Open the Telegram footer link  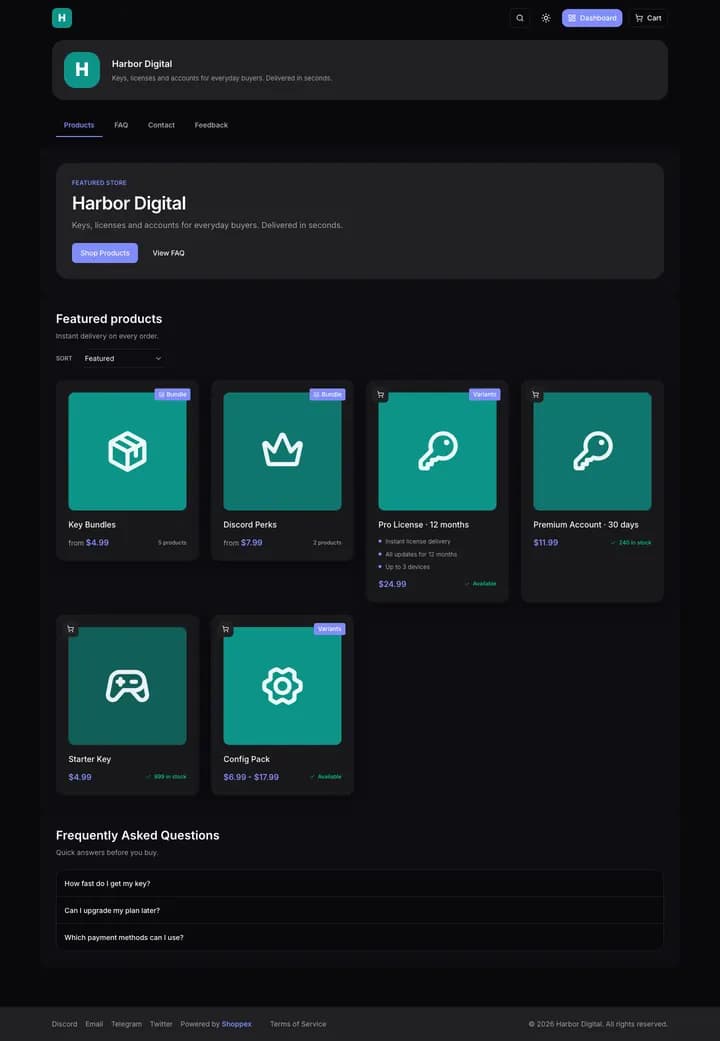point(126,1024)
